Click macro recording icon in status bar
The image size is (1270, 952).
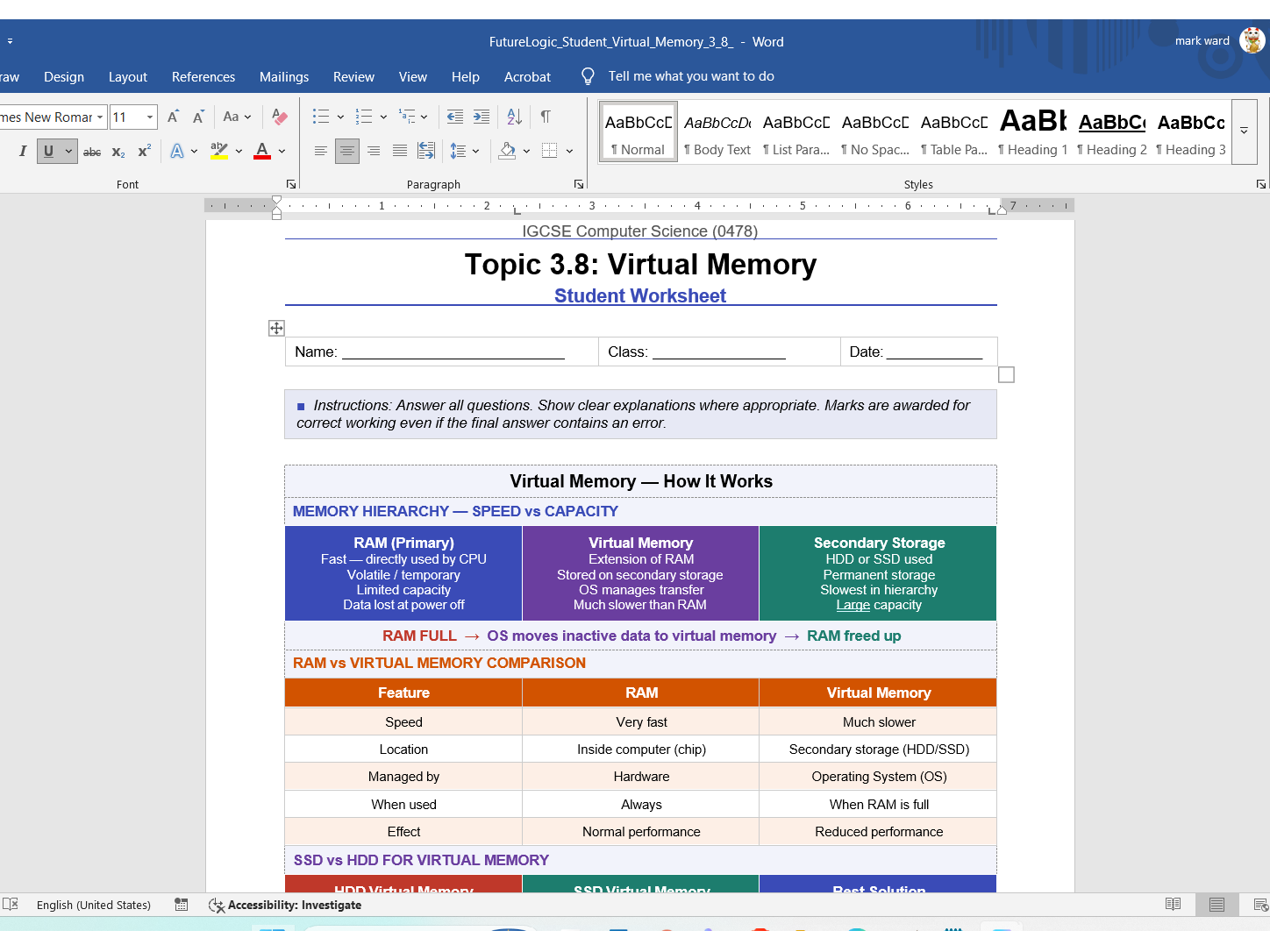[182, 905]
